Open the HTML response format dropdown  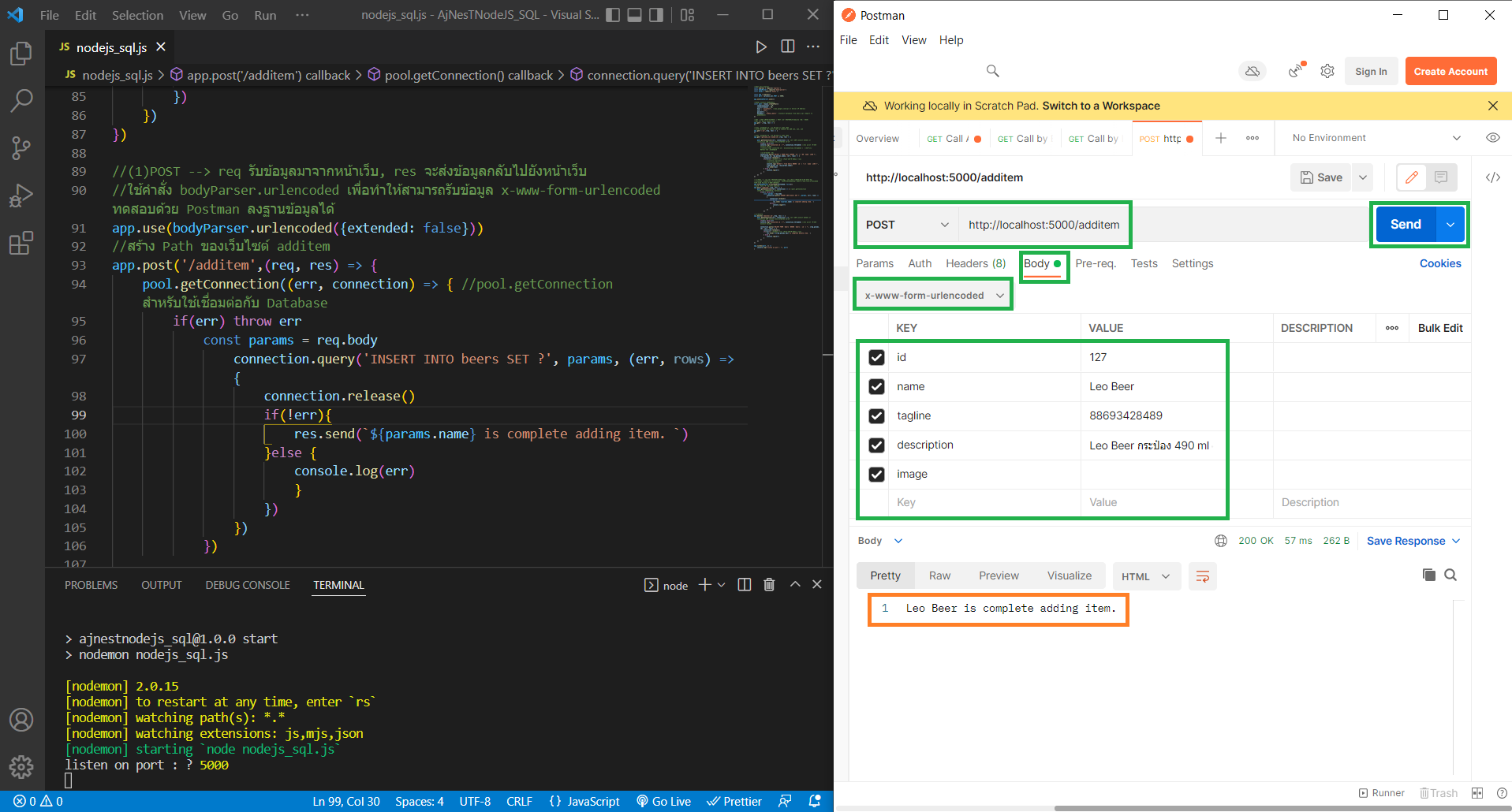coord(1146,575)
